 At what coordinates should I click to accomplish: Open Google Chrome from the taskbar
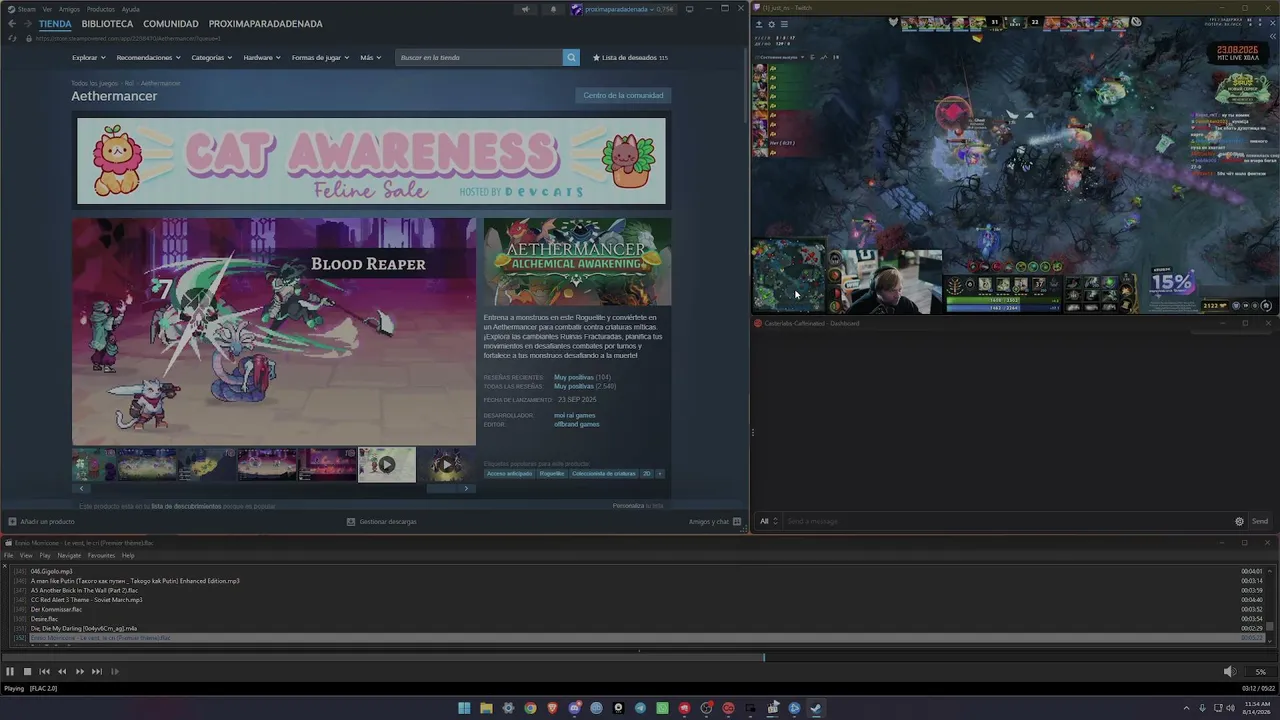click(x=530, y=708)
